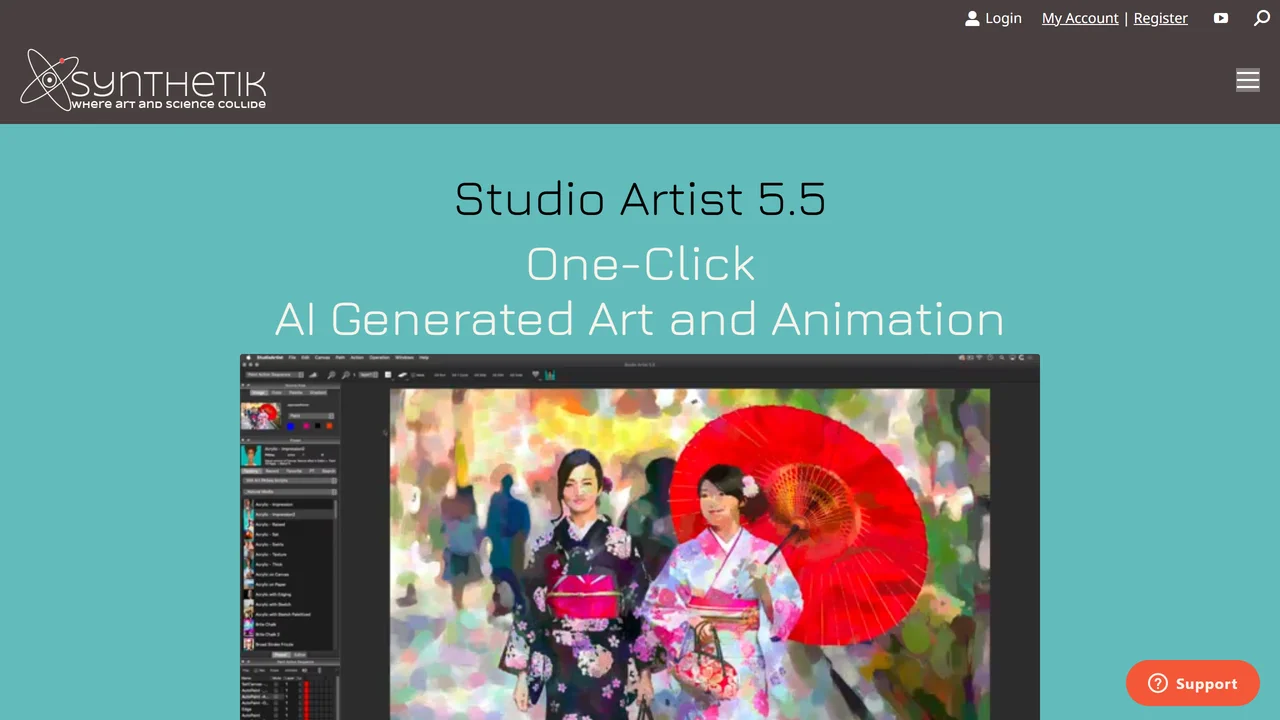Select the magenta color swatch
The height and width of the screenshot is (720, 1280).
coord(306,426)
